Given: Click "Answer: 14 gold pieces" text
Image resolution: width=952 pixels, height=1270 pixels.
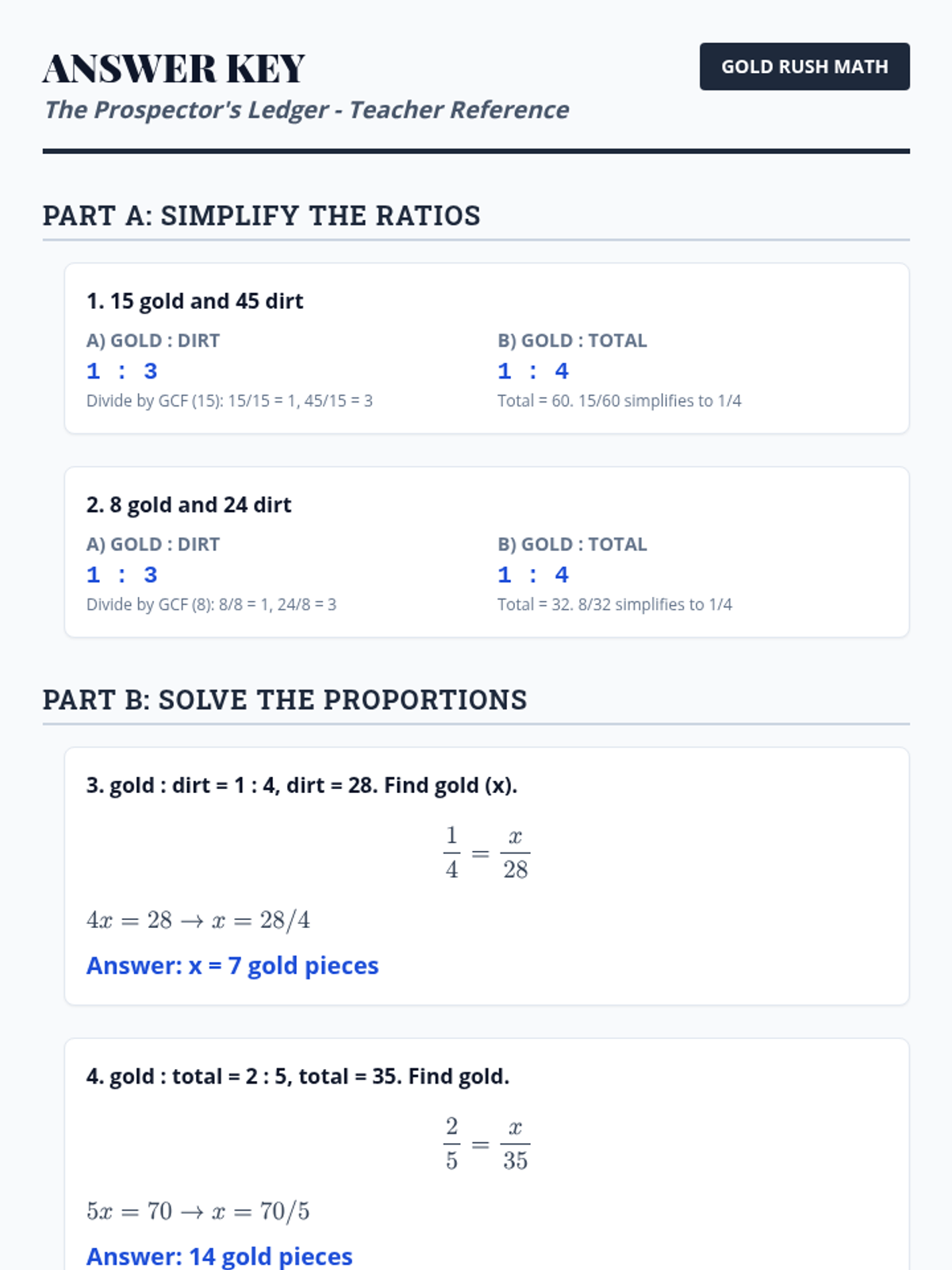Looking at the screenshot, I should (x=219, y=1257).
